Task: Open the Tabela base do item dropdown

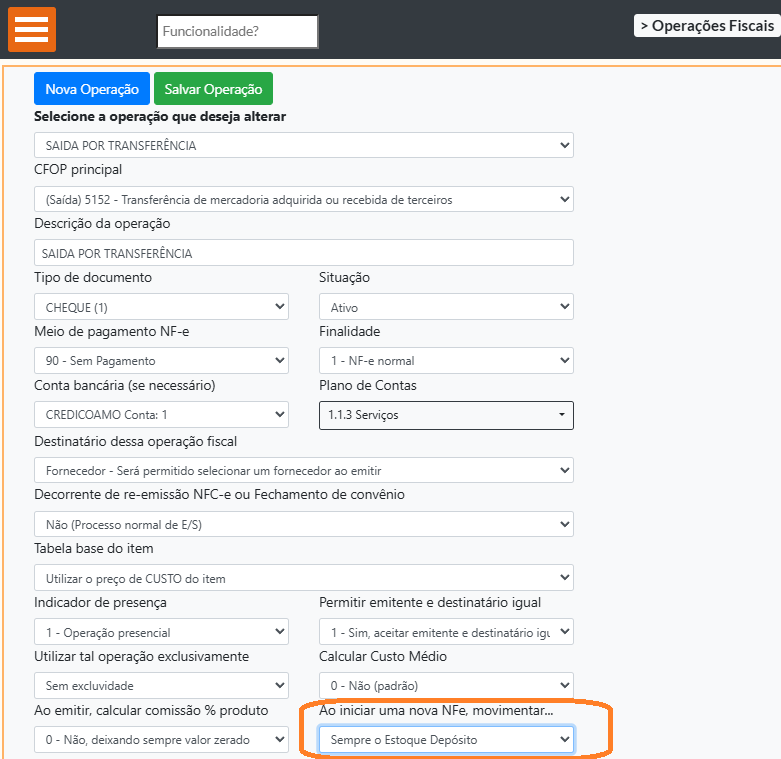Action: (x=304, y=578)
